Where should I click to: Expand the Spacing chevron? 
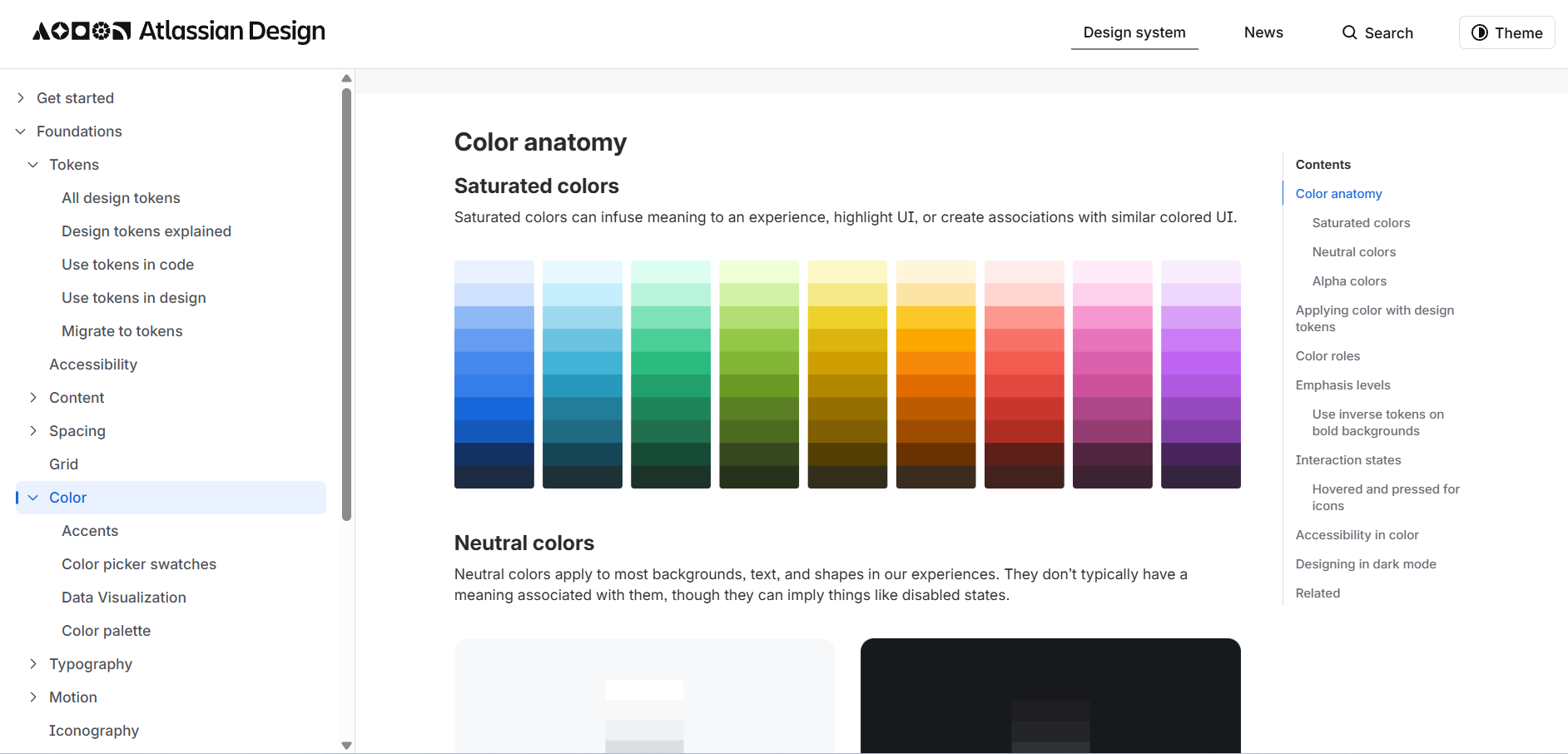tap(33, 431)
